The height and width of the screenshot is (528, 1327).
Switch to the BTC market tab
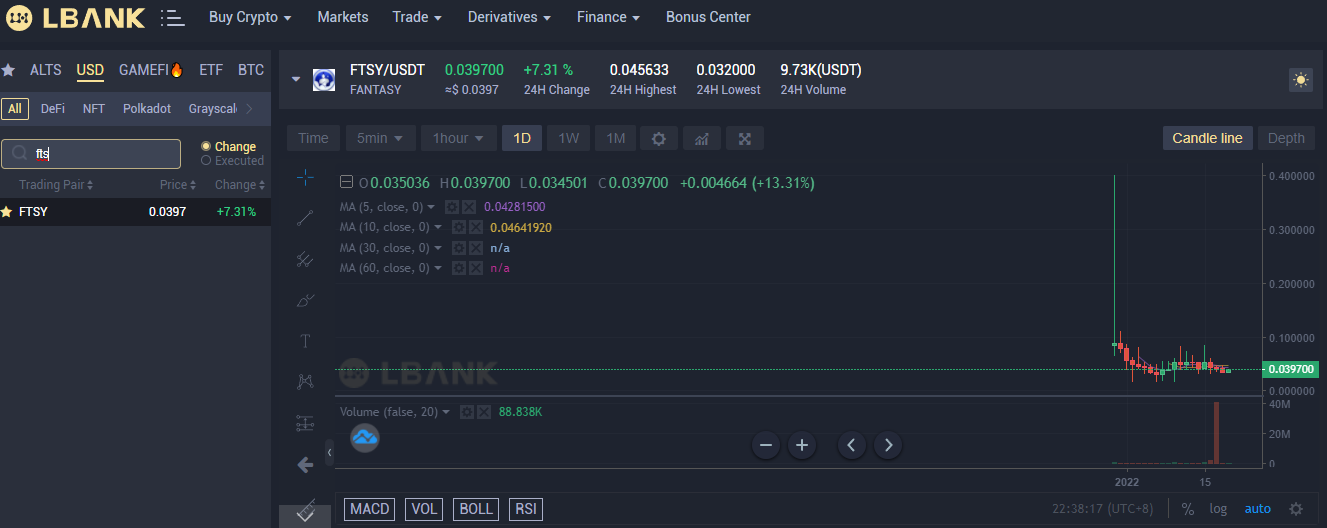click(x=251, y=70)
